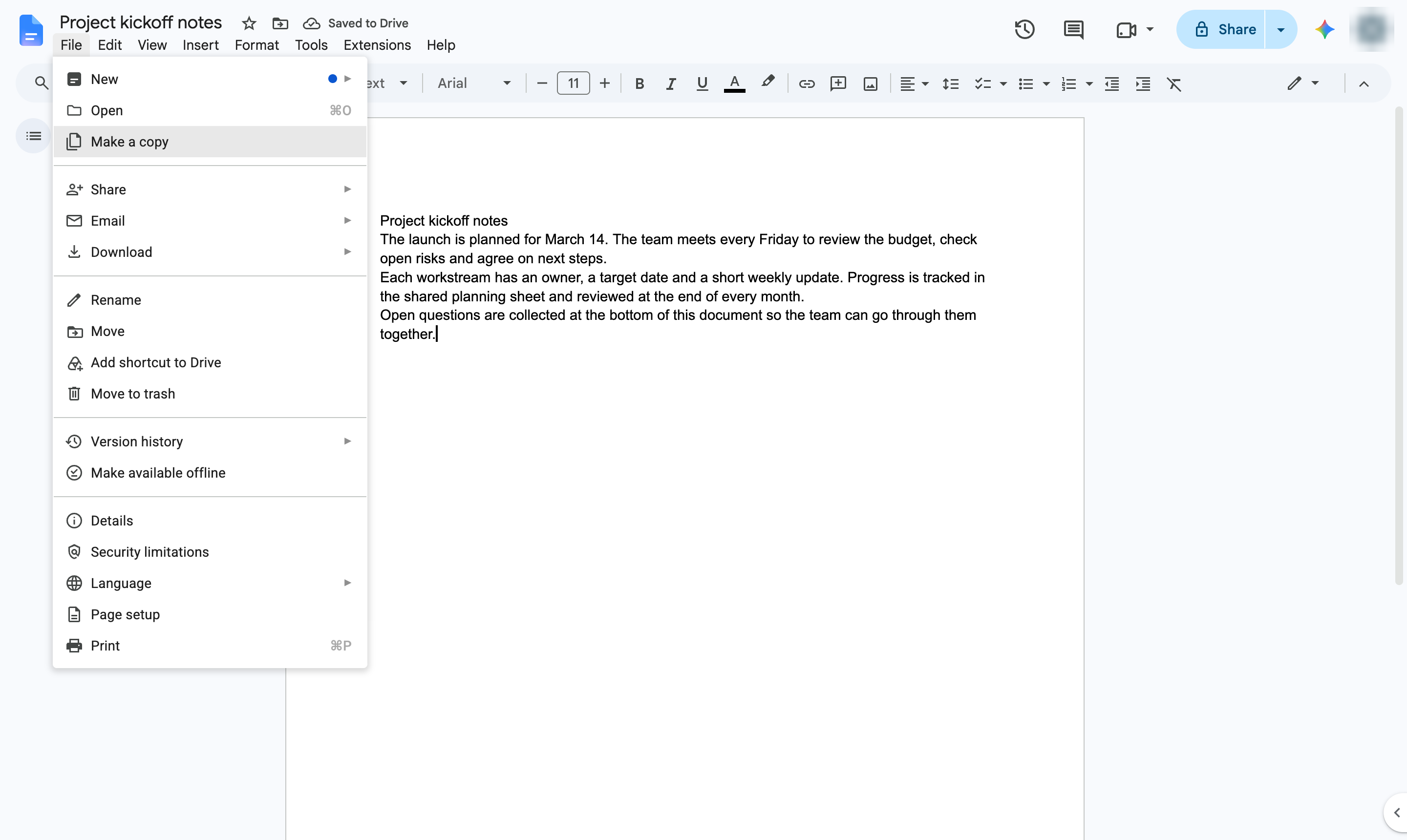
Task: Insert link icon in toolbar
Action: tap(806, 84)
